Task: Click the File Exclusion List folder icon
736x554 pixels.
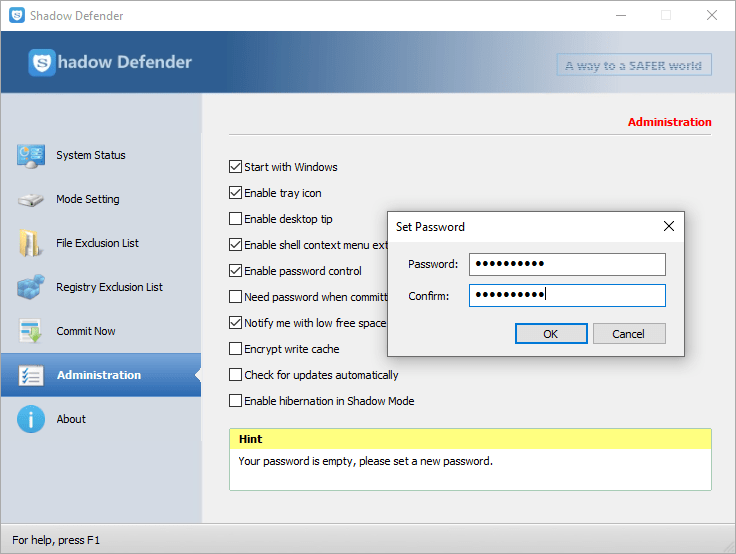Action: pos(30,243)
